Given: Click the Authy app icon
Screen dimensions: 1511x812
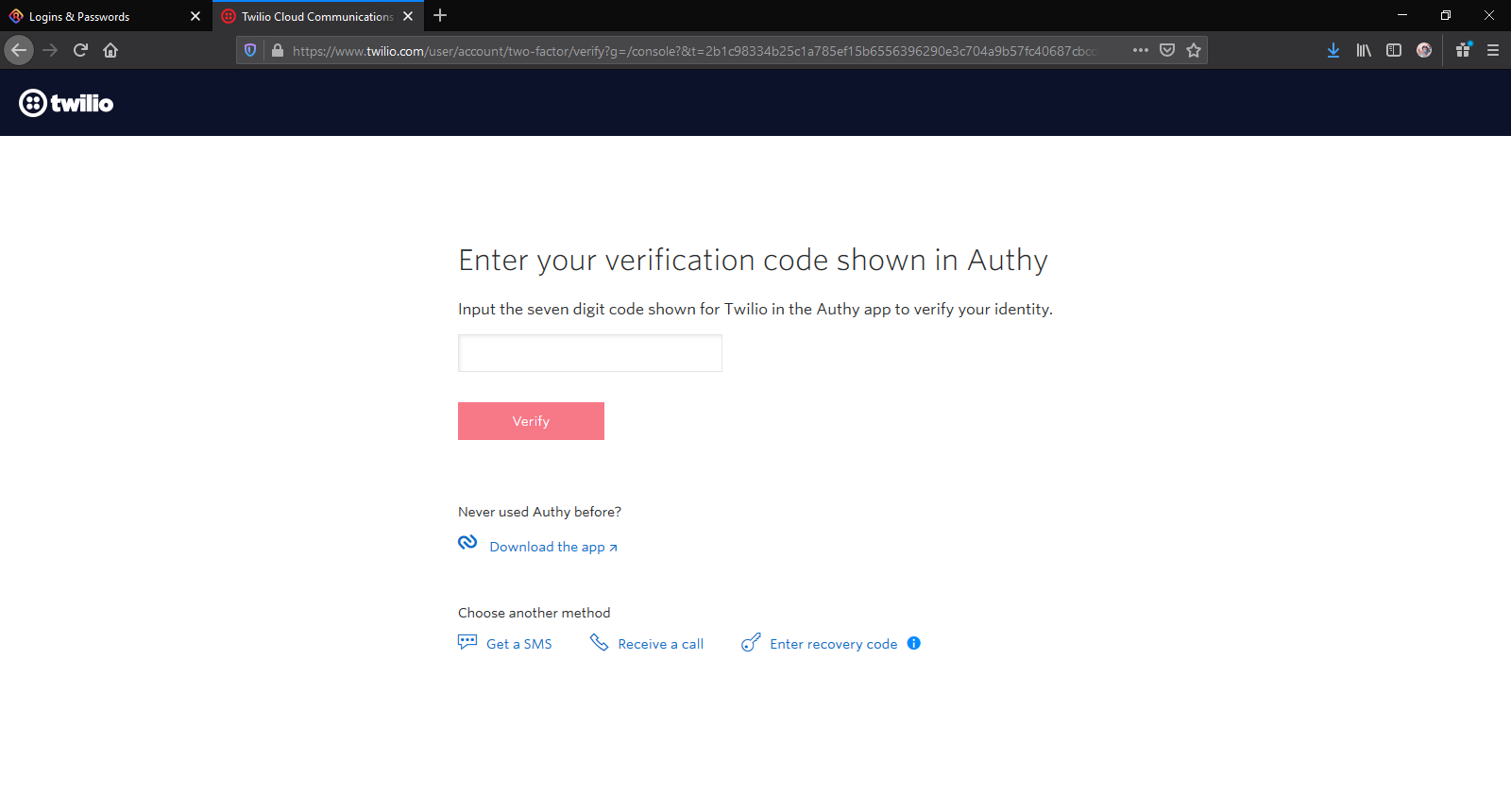Looking at the screenshot, I should tap(467, 542).
